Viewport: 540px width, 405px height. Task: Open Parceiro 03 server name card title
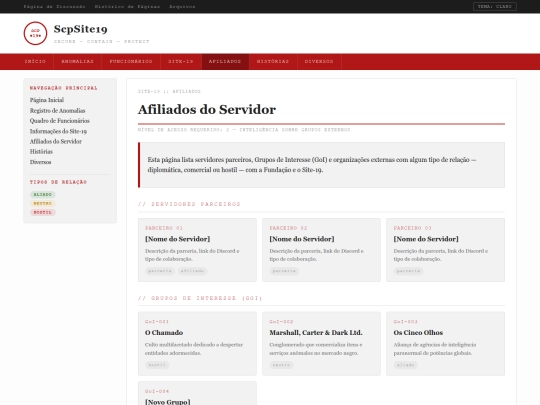pyautogui.click(x=426, y=239)
